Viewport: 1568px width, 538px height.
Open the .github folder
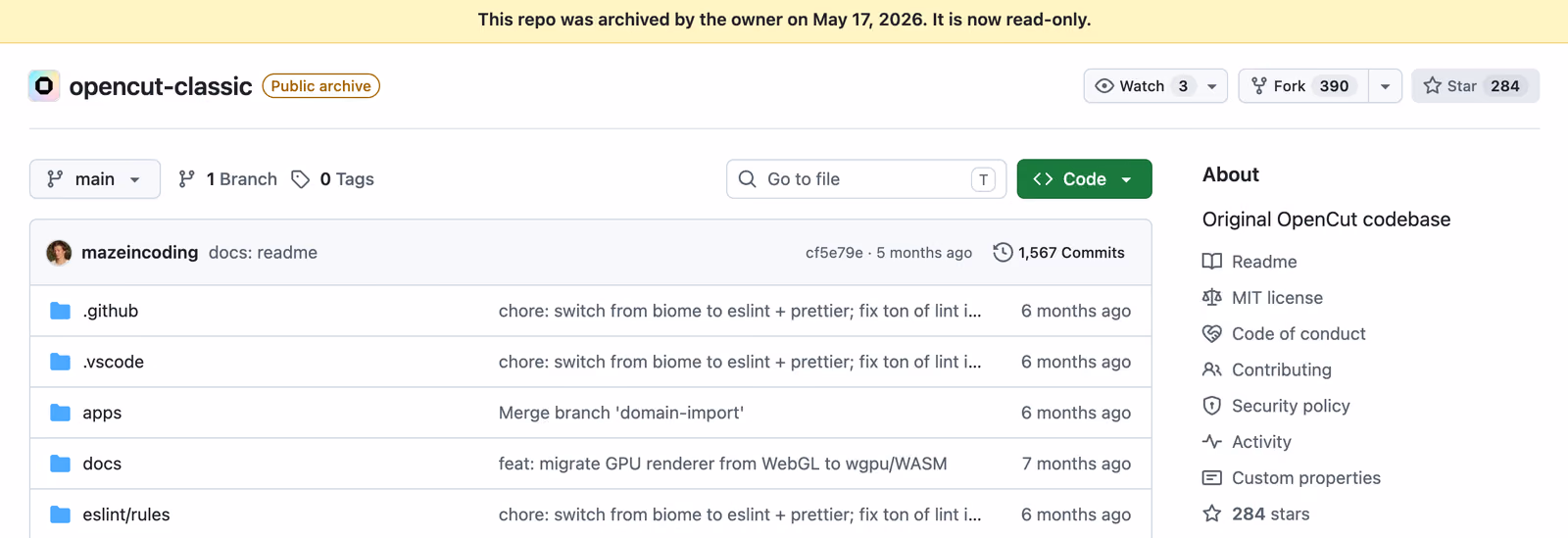pos(111,311)
